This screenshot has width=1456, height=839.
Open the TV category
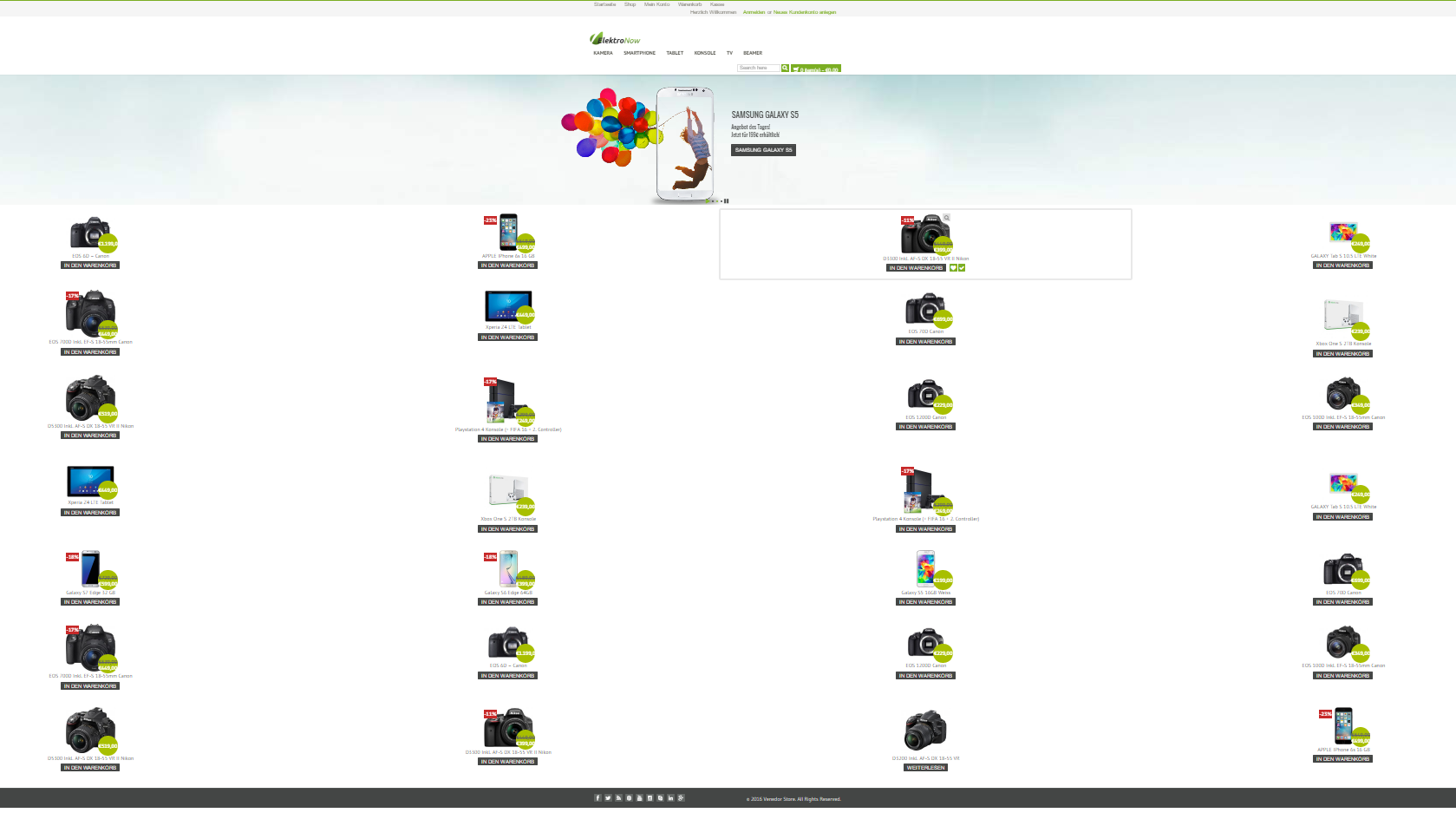tap(729, 53)
